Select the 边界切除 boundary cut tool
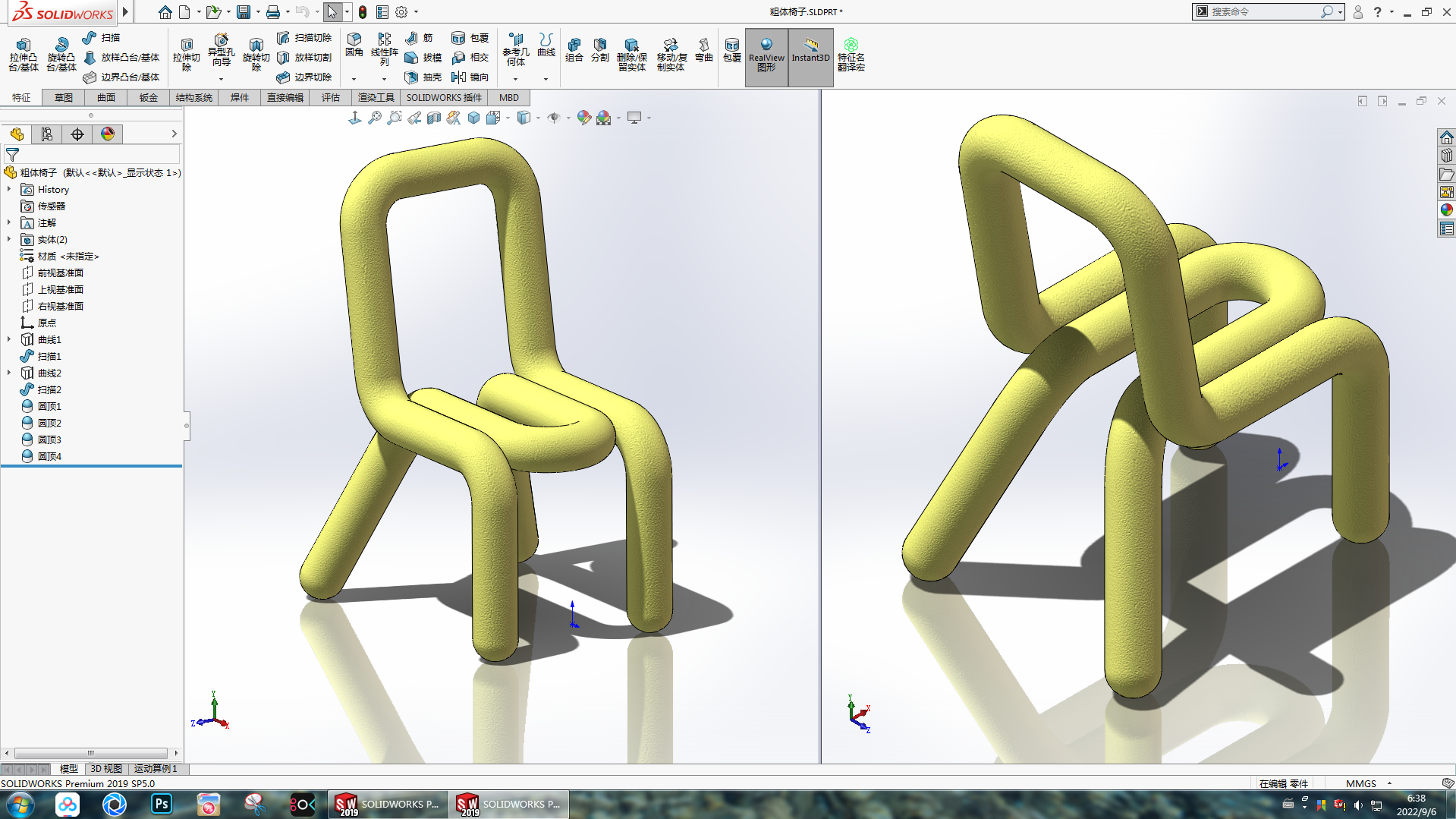Viewport: 1456px width, 819px height. click(304, 77)
